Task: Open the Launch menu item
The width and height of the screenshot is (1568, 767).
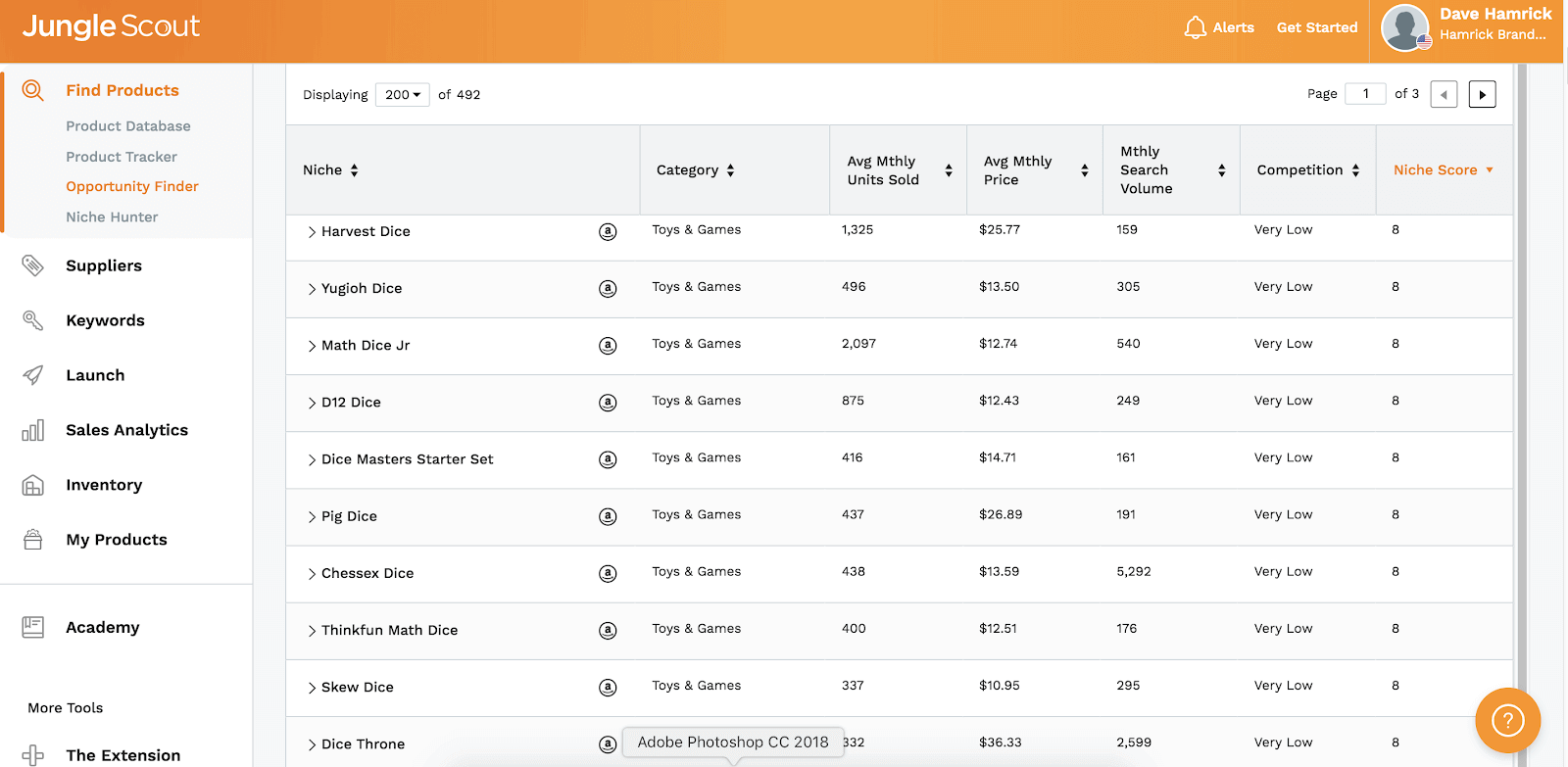Action: pyautogui.click(x=95, y=375)
